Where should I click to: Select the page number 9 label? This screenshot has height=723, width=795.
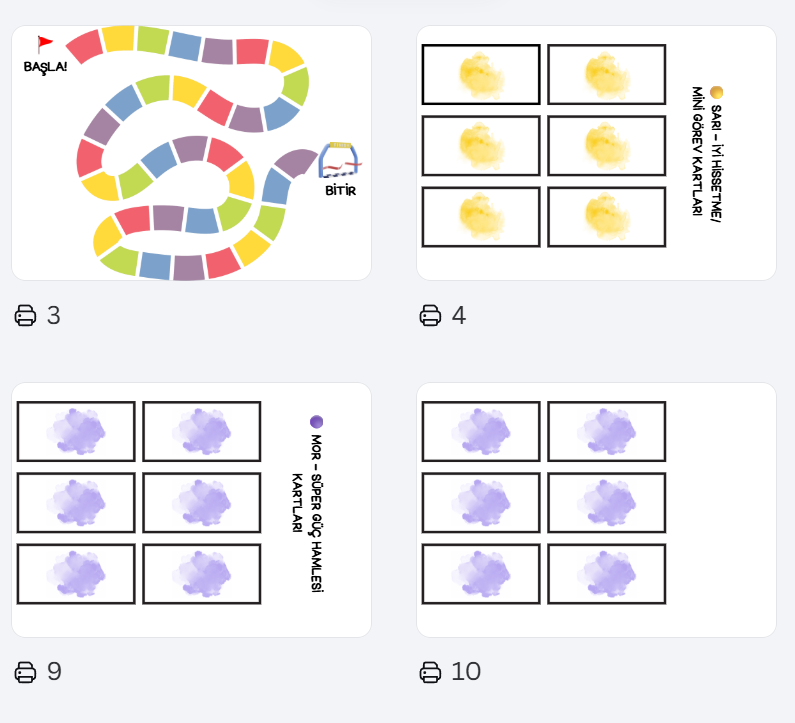point(54,672)
